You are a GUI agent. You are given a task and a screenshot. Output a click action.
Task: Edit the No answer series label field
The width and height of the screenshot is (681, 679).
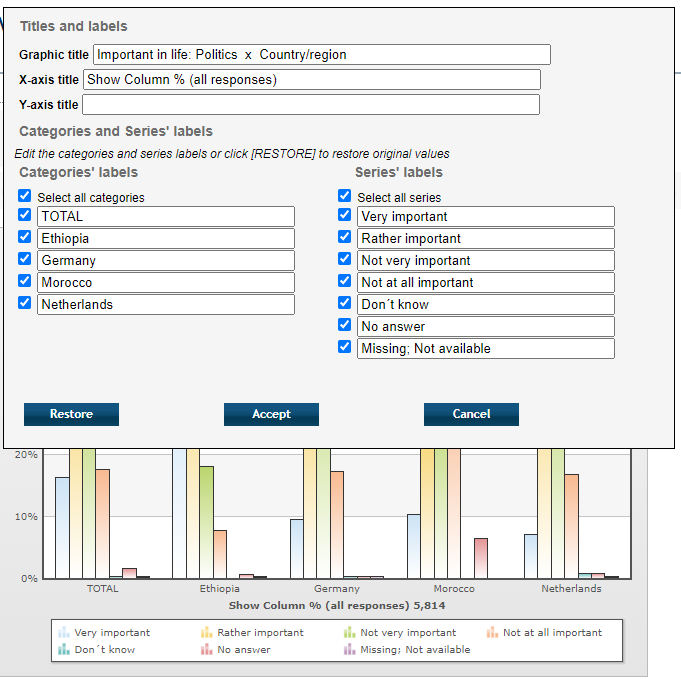tap(486, 326)
